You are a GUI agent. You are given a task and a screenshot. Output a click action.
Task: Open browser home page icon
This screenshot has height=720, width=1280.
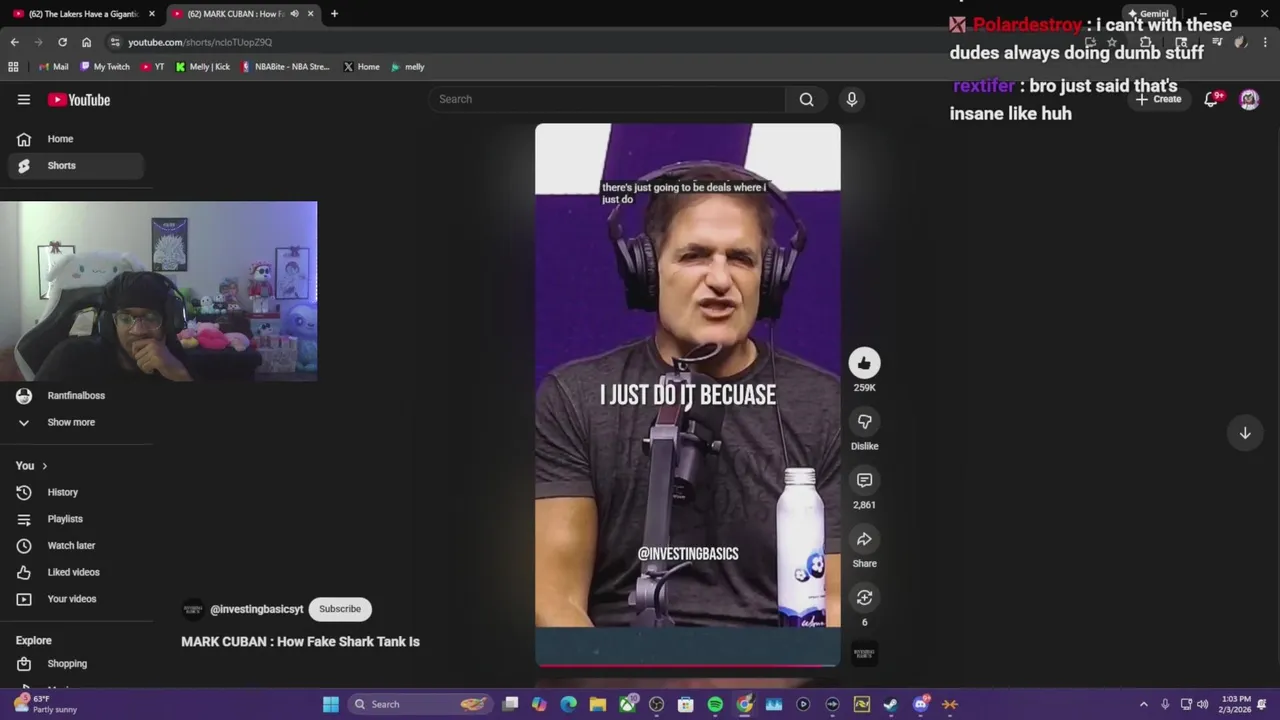[86, 42]
